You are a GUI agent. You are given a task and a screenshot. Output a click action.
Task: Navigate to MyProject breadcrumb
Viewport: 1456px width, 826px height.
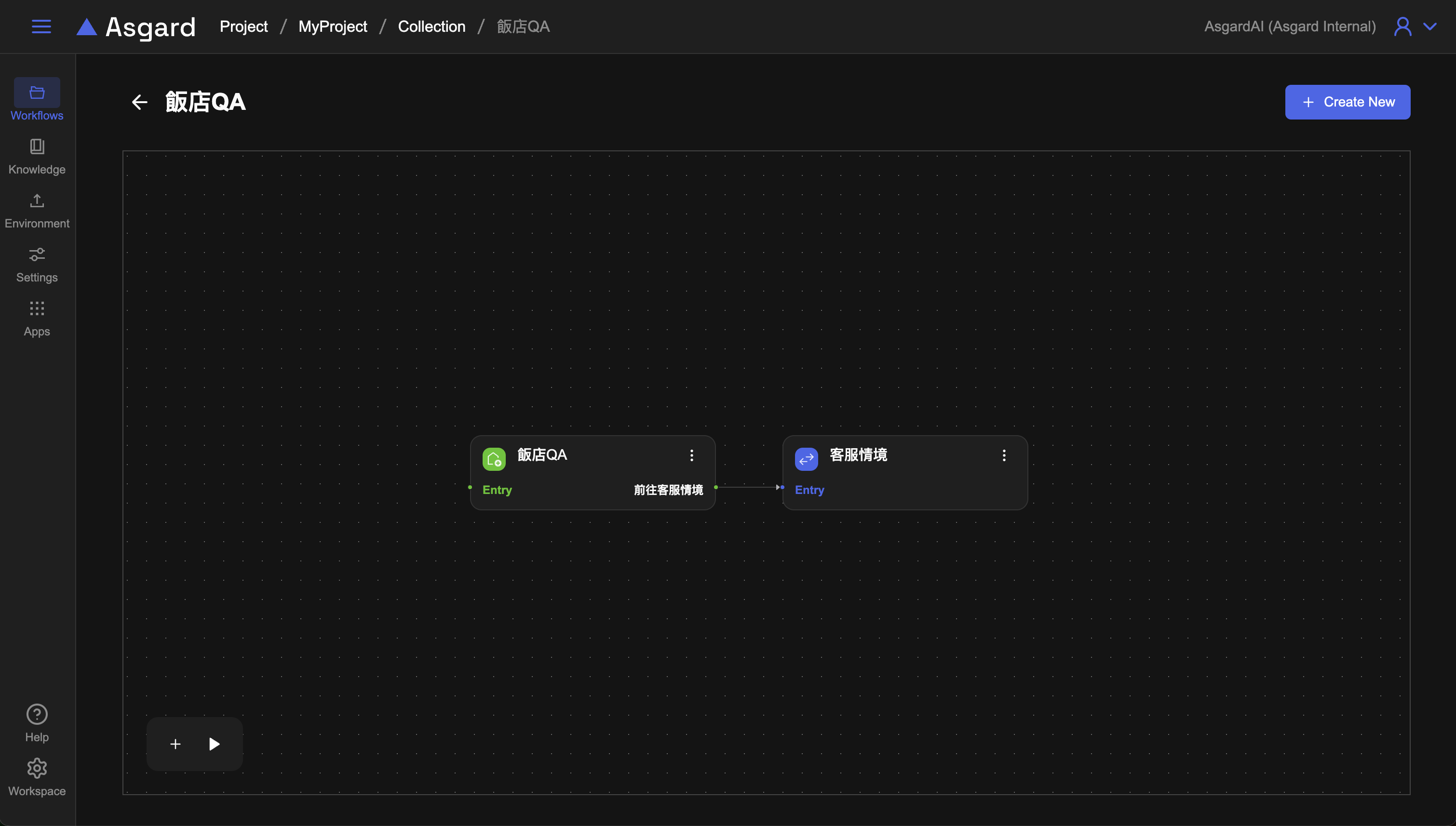[x=333, y=27]
